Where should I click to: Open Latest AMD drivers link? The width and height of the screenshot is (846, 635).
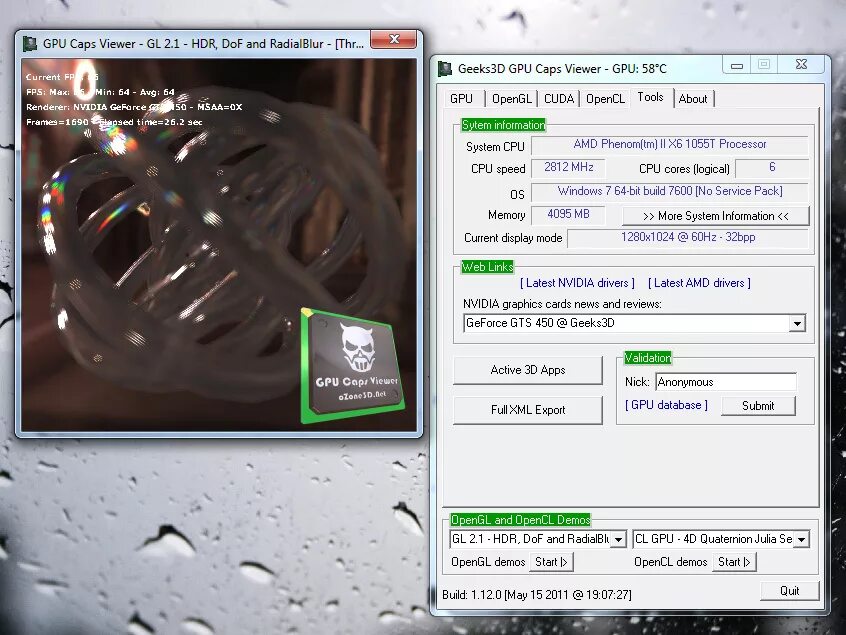[699, 283]
